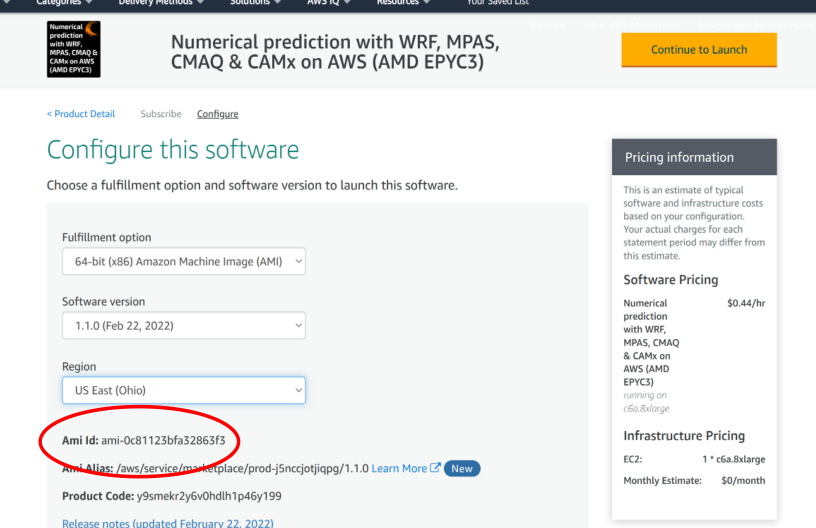Click the product title heading
Screen dimensions: 816x528
[x=335, y=52]
